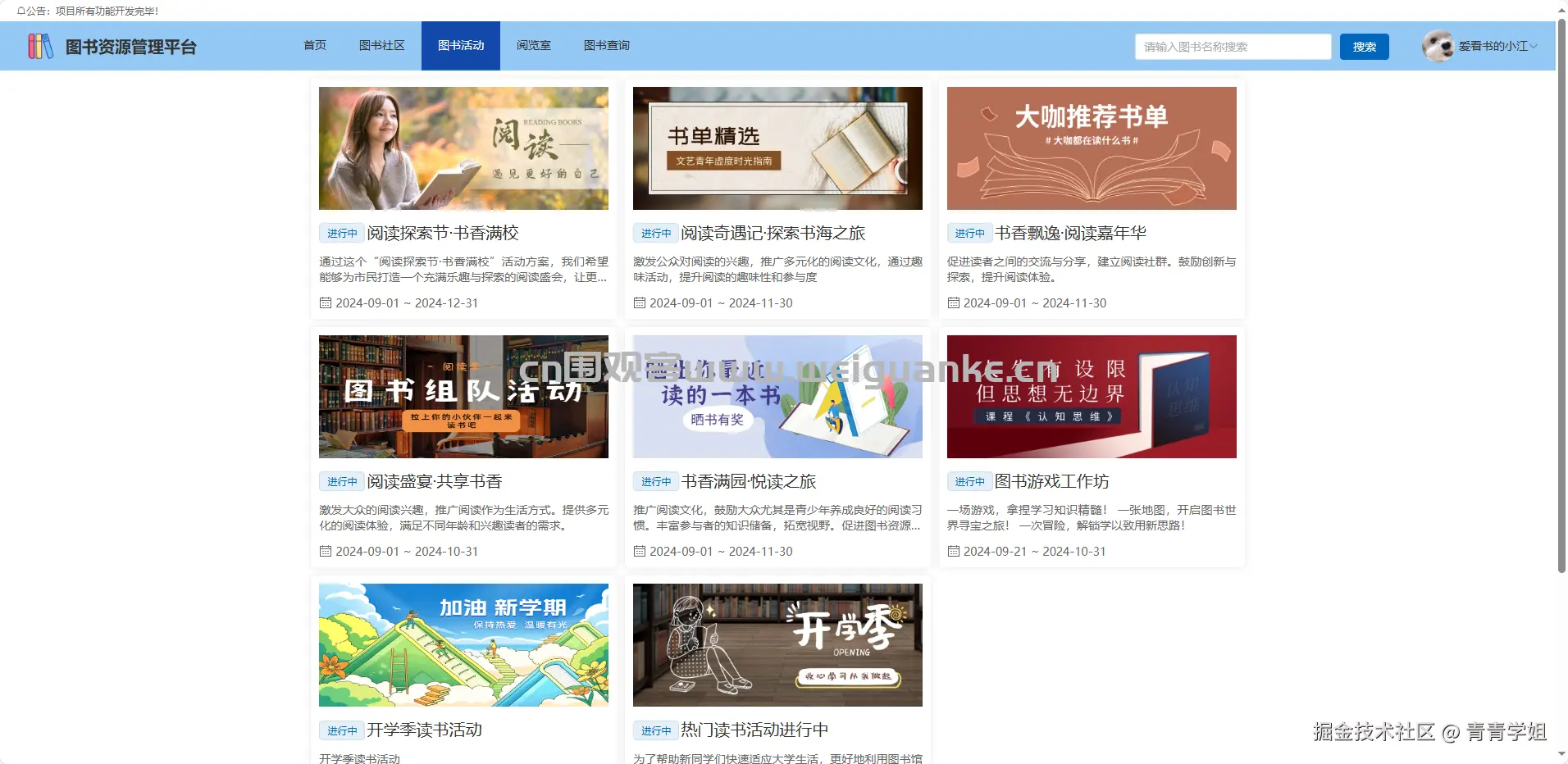Image resolution: width=1568 pixels, height=764 pixels.
Task: Click the announcement bell icon
Action: [20, 11]
